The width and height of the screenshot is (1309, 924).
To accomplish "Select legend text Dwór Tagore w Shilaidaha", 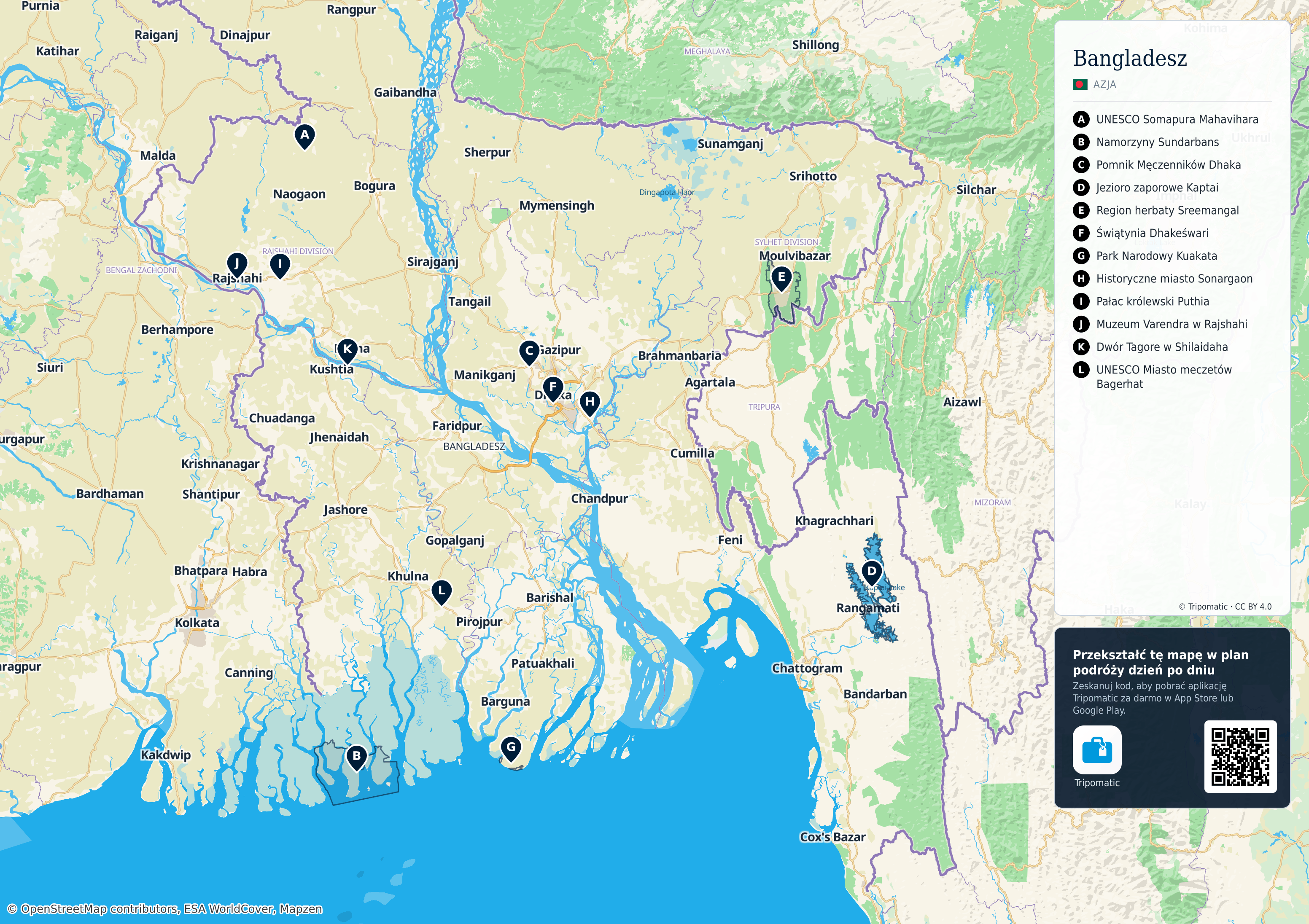I will [1161, 347].
